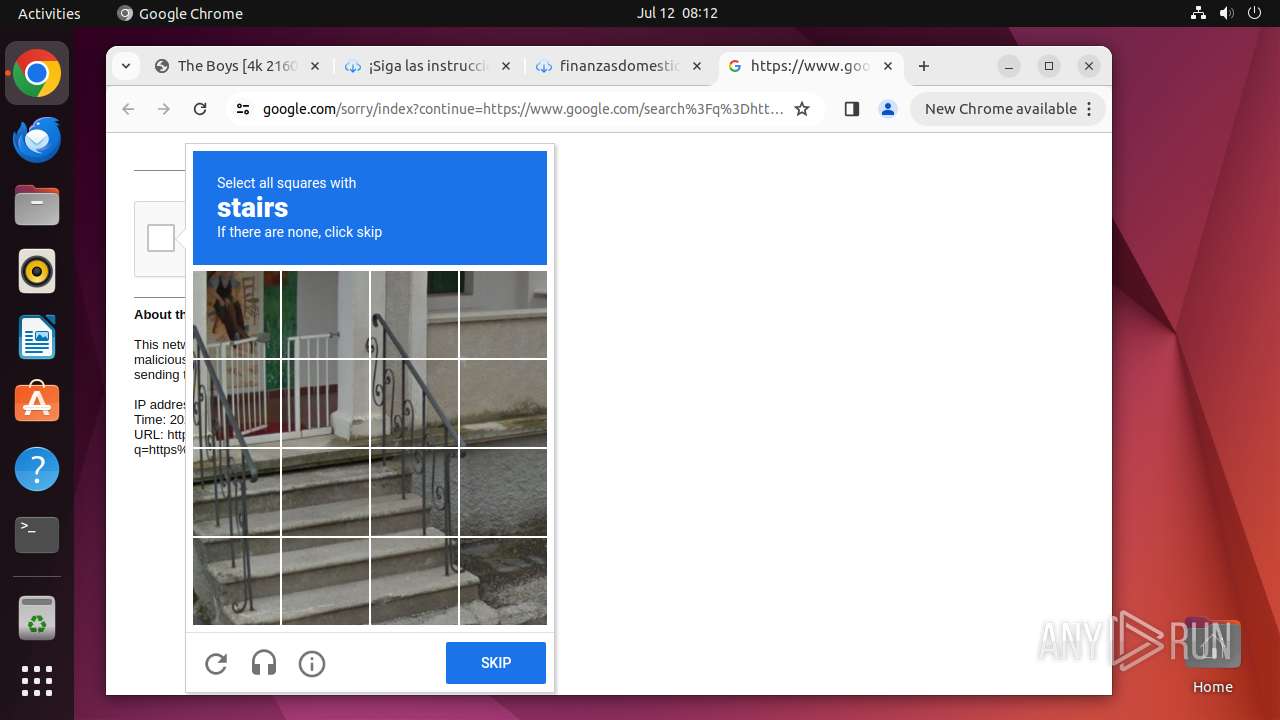
Task: Select the third-row fourth tile with stucco wall
Action: coord(503,492)
